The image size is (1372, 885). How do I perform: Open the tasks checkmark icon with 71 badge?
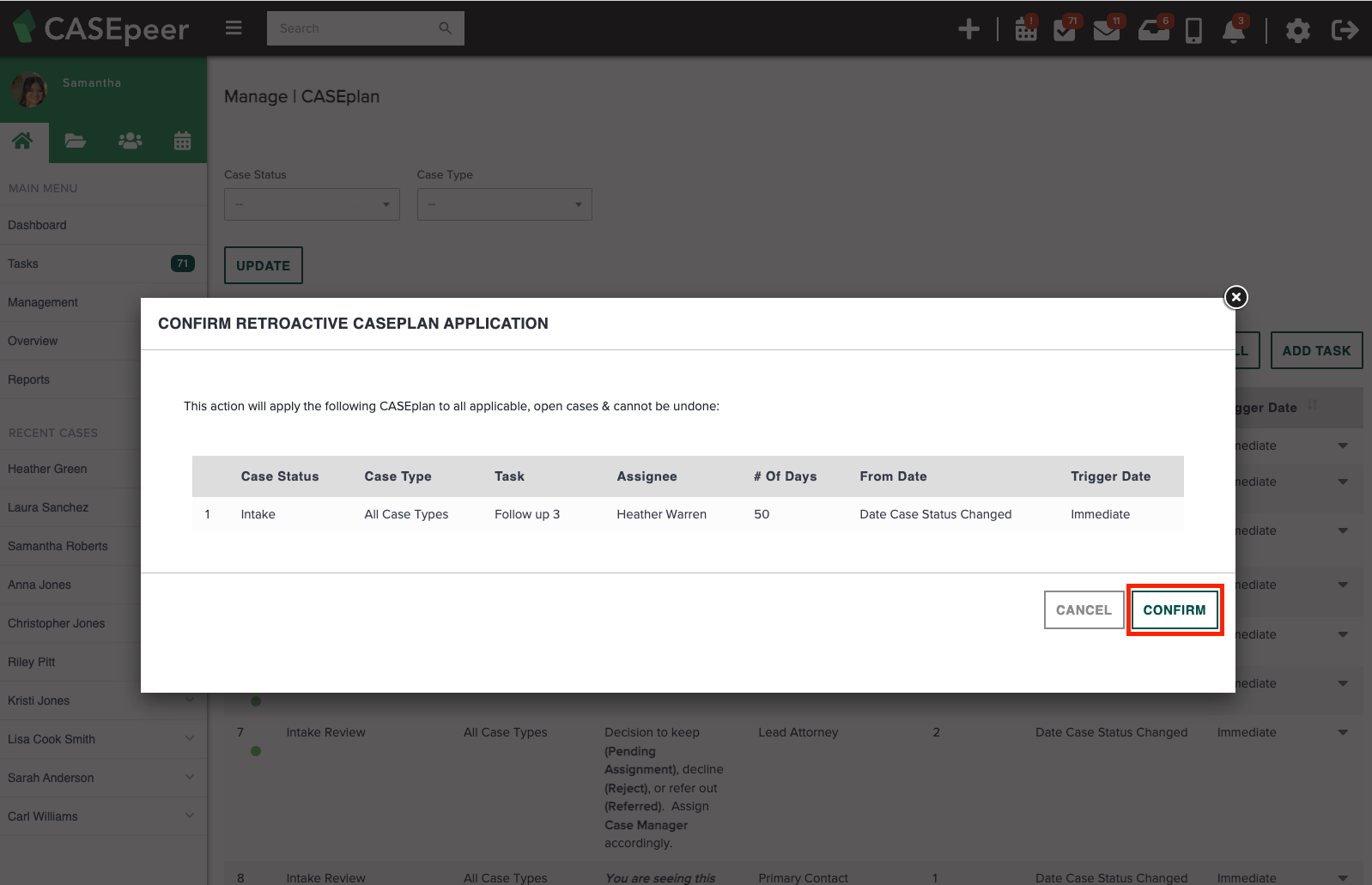pos(1066,29)
